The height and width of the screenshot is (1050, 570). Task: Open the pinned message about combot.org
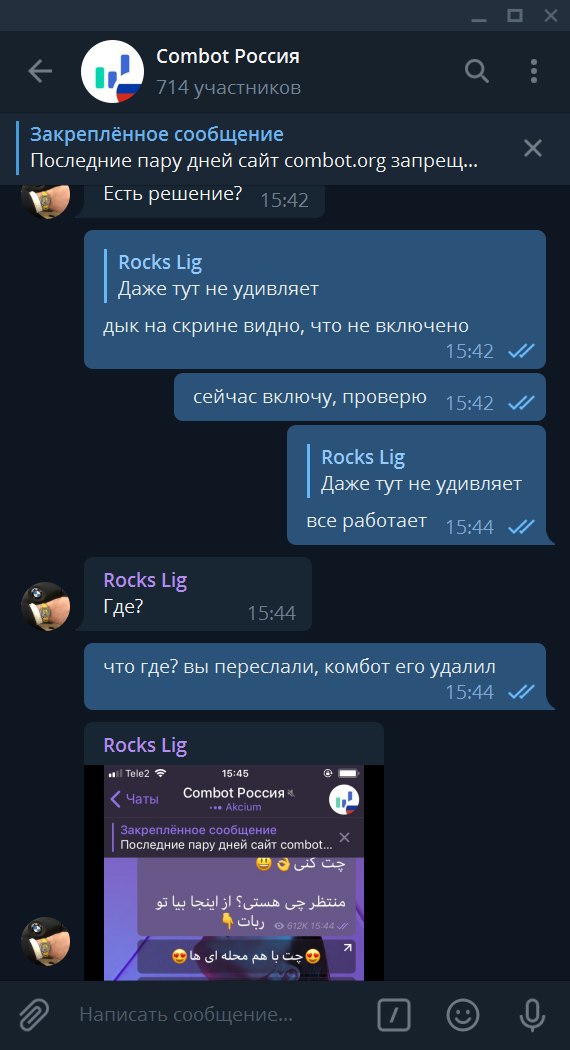[255, 148]
